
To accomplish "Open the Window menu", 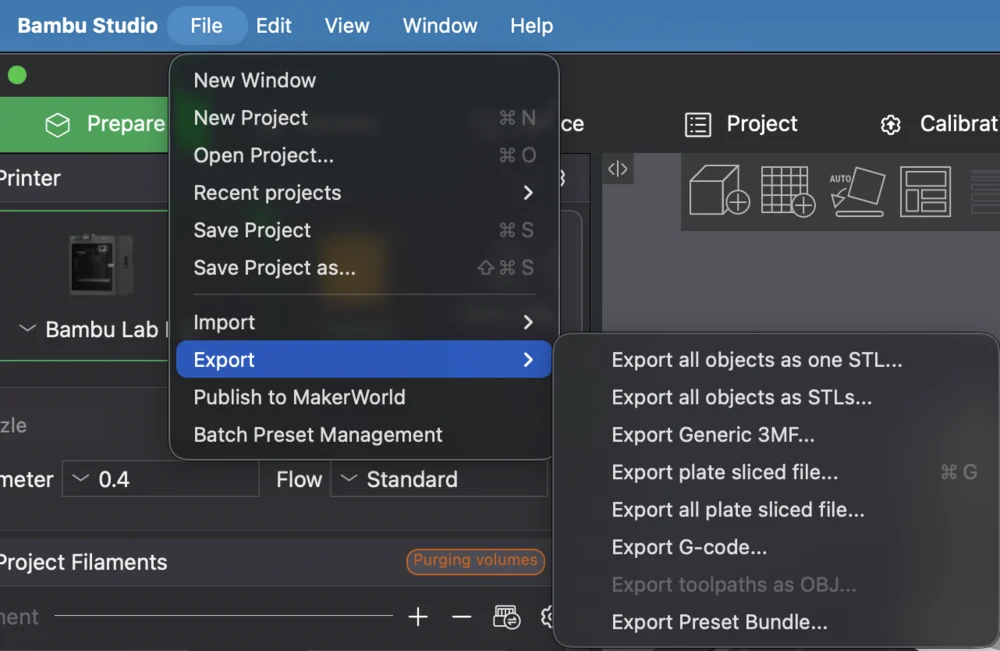I will tap(440, 26).
